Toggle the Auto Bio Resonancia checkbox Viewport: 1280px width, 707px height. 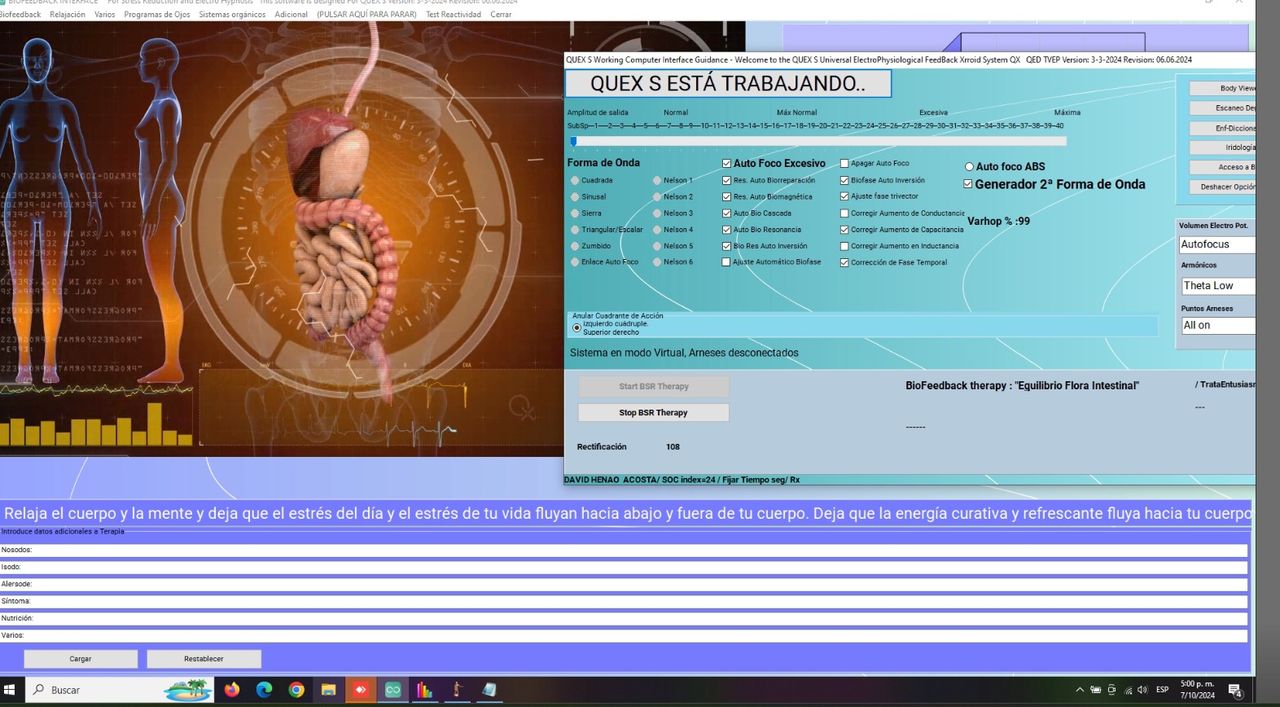(726, 230)
